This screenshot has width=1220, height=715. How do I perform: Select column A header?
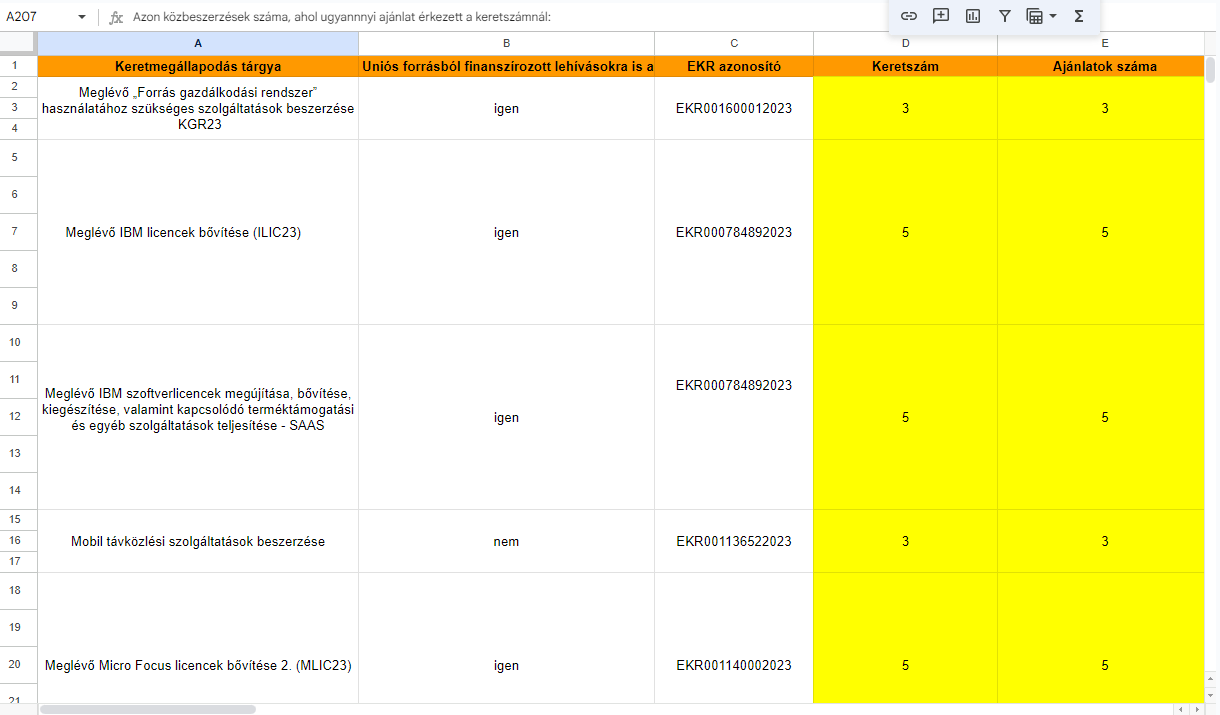(x=197, y=43)
